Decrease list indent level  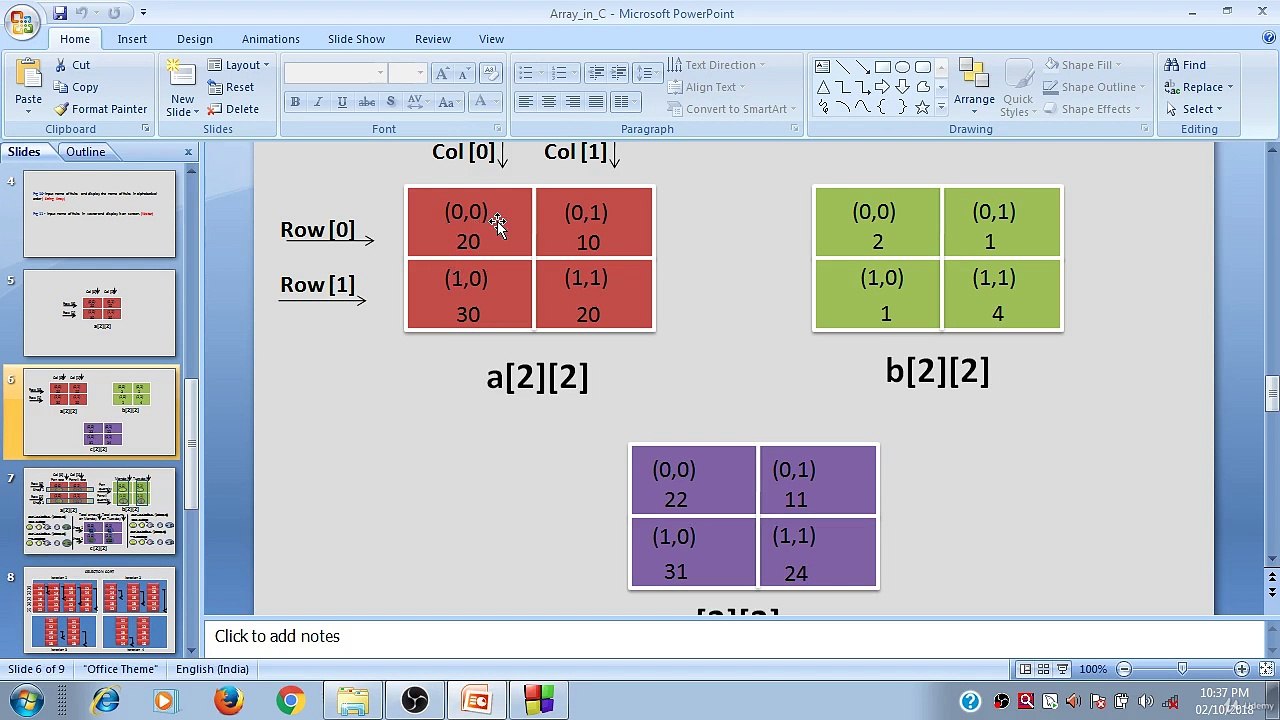(x=596, y=73)
